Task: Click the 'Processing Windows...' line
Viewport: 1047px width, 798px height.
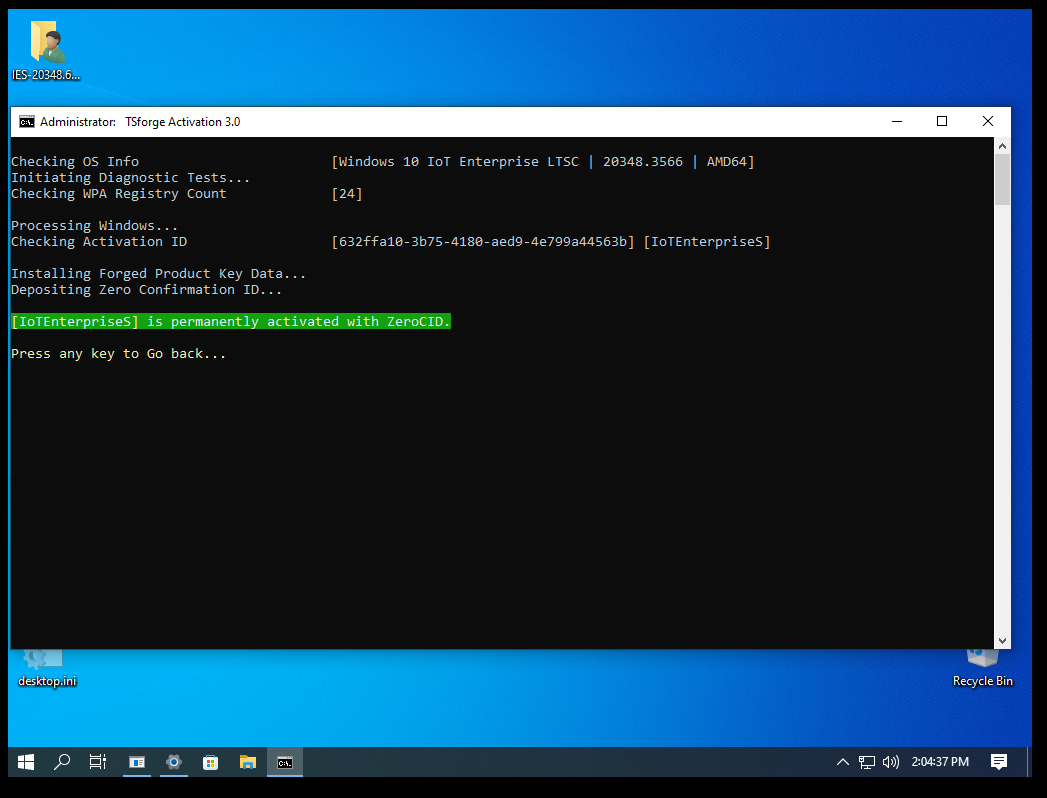Action: 94,226
